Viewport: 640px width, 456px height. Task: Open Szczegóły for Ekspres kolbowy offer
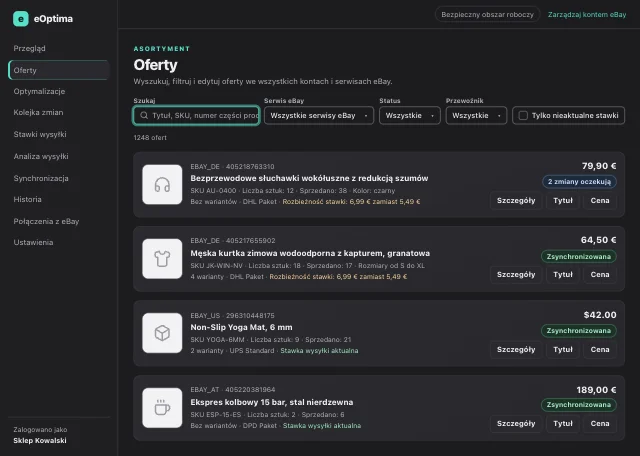[516, 424]
